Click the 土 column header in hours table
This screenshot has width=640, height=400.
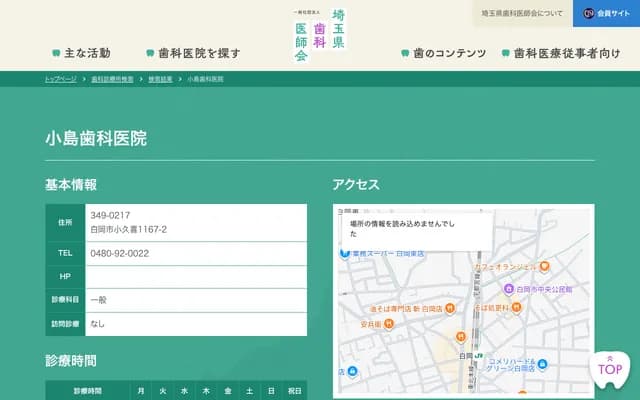pyautogui.click(x=249, y=391)
